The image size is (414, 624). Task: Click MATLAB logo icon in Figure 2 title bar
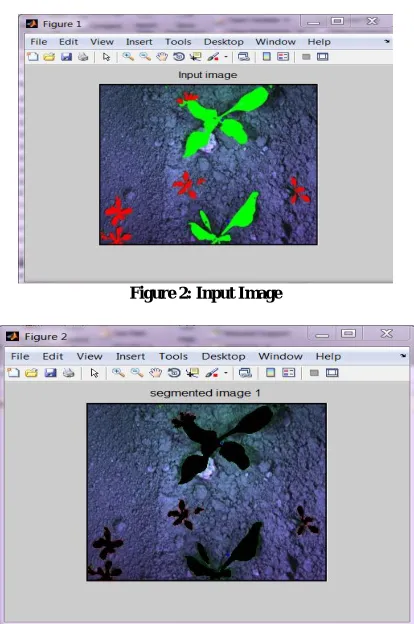pyautogui.click(x=12, y=337)
